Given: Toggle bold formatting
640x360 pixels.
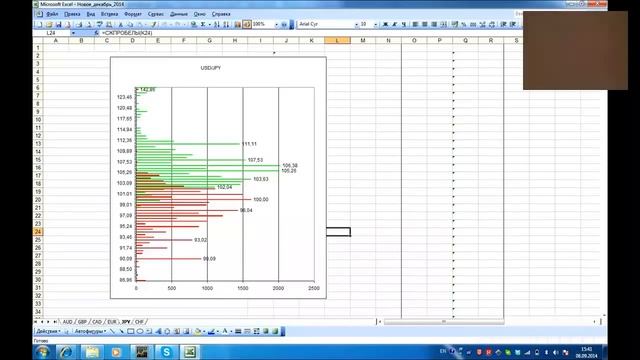Looking at the screenshot, I should (385, 24).
